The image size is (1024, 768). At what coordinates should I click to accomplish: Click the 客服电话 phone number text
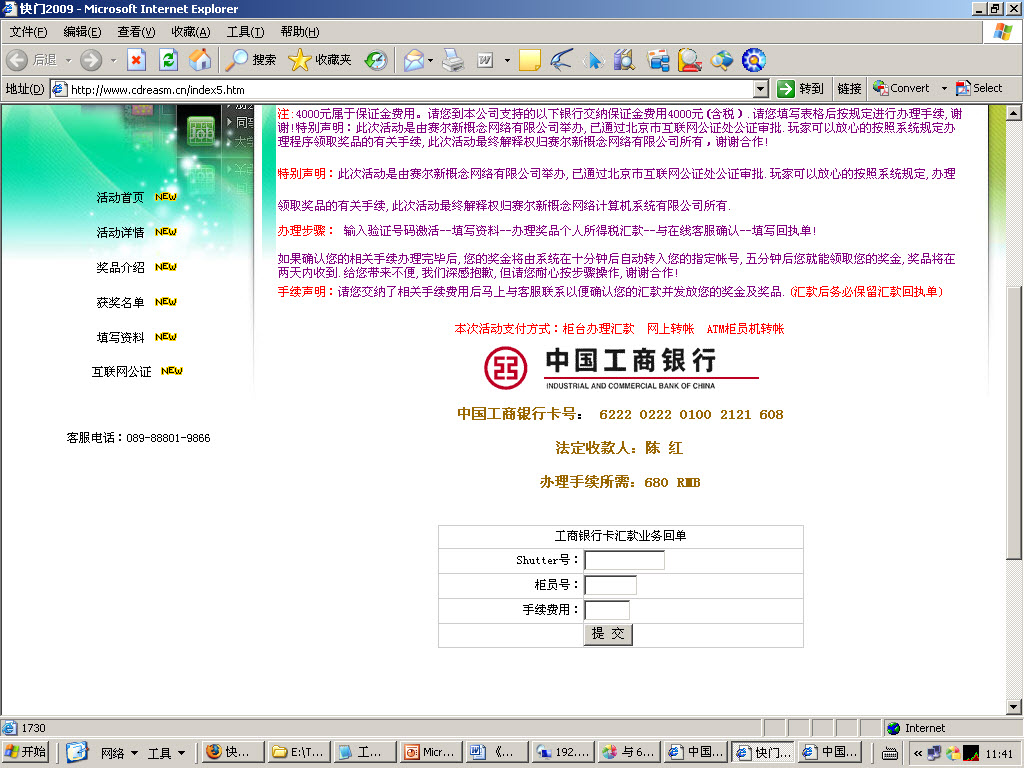(x=168, y=438)
